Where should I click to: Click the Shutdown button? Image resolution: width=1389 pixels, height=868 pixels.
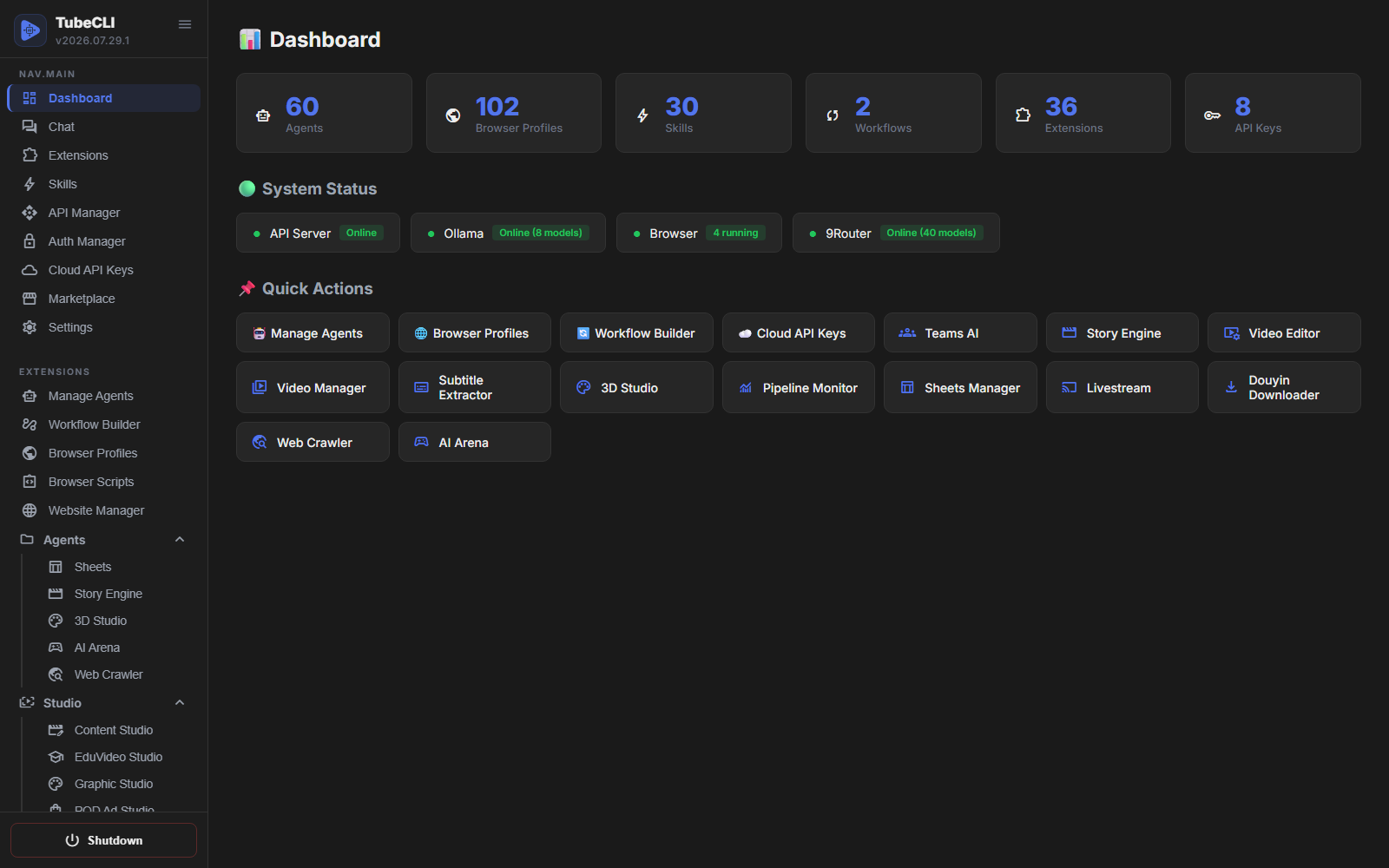[x=103, y=840]
